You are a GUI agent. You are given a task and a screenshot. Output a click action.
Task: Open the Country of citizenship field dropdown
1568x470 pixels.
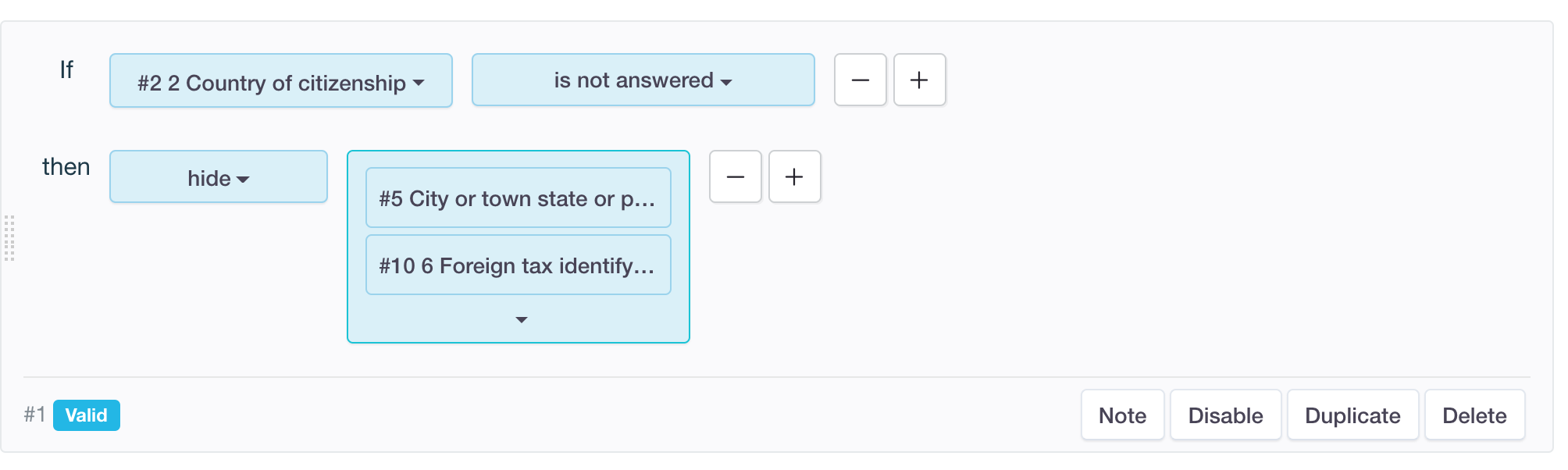point(281,80)
